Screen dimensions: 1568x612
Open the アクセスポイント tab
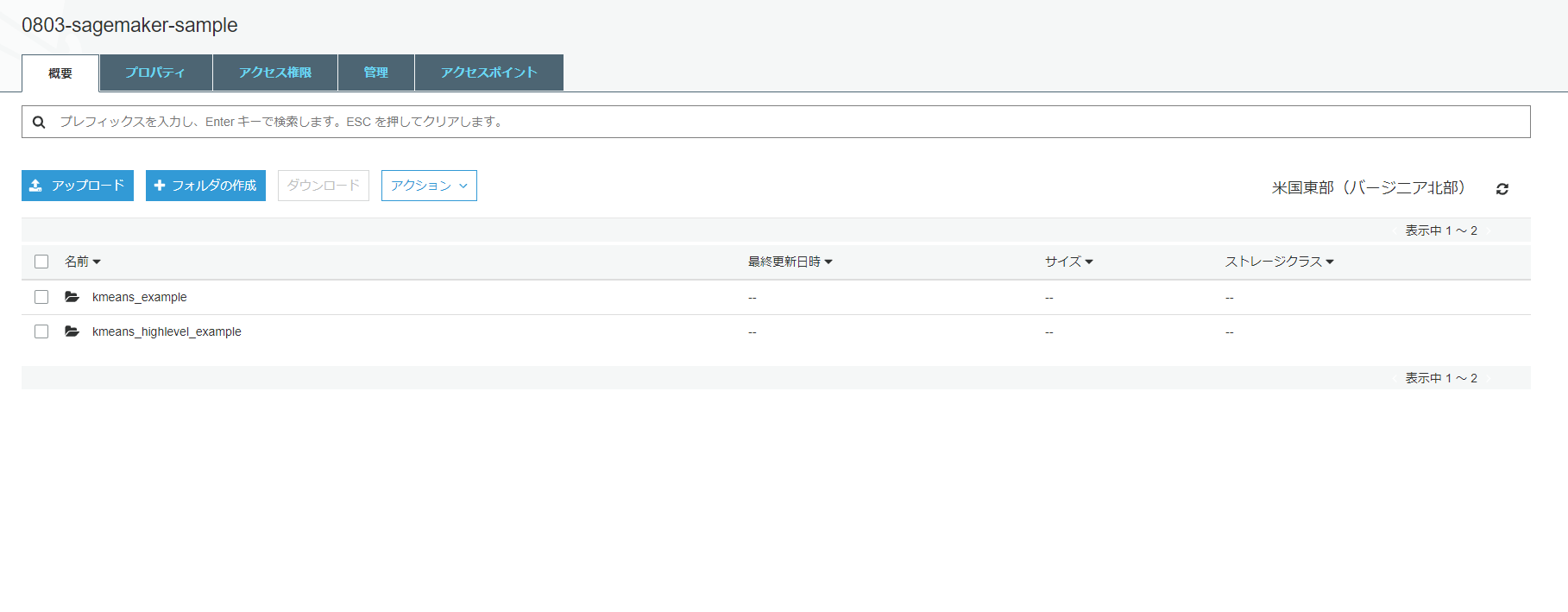(x=489, y=73)
